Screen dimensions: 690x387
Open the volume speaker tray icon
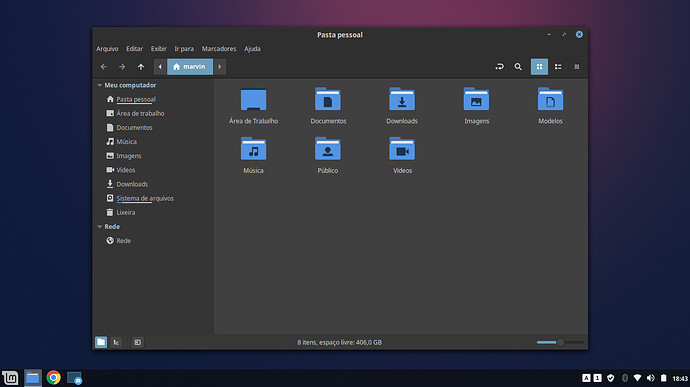tap(650, 378)
